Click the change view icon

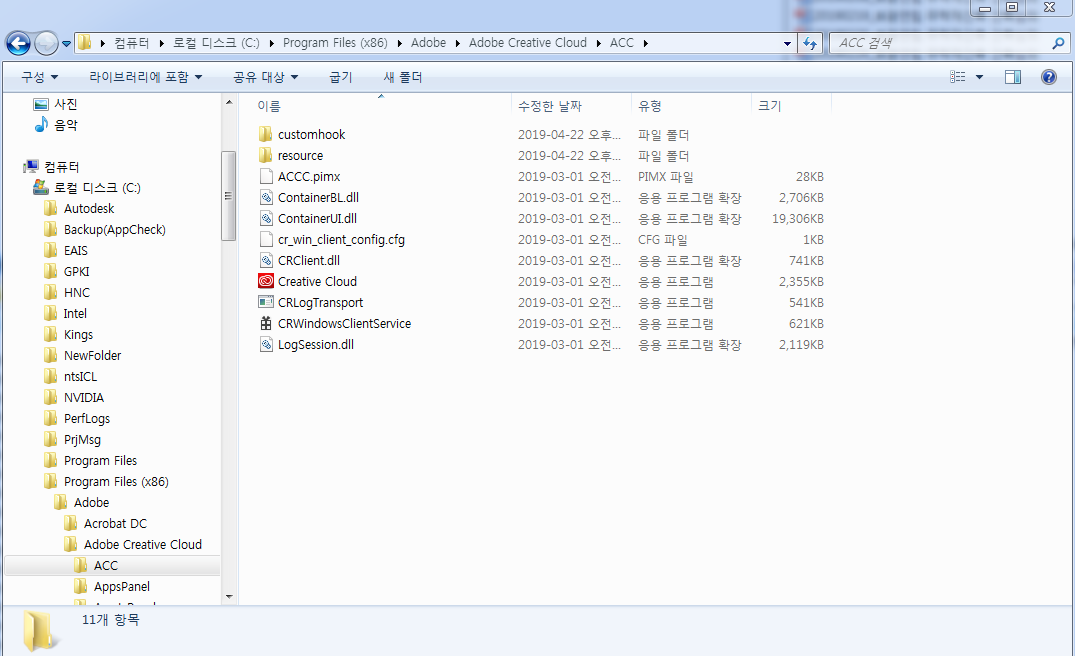[958, 77]
